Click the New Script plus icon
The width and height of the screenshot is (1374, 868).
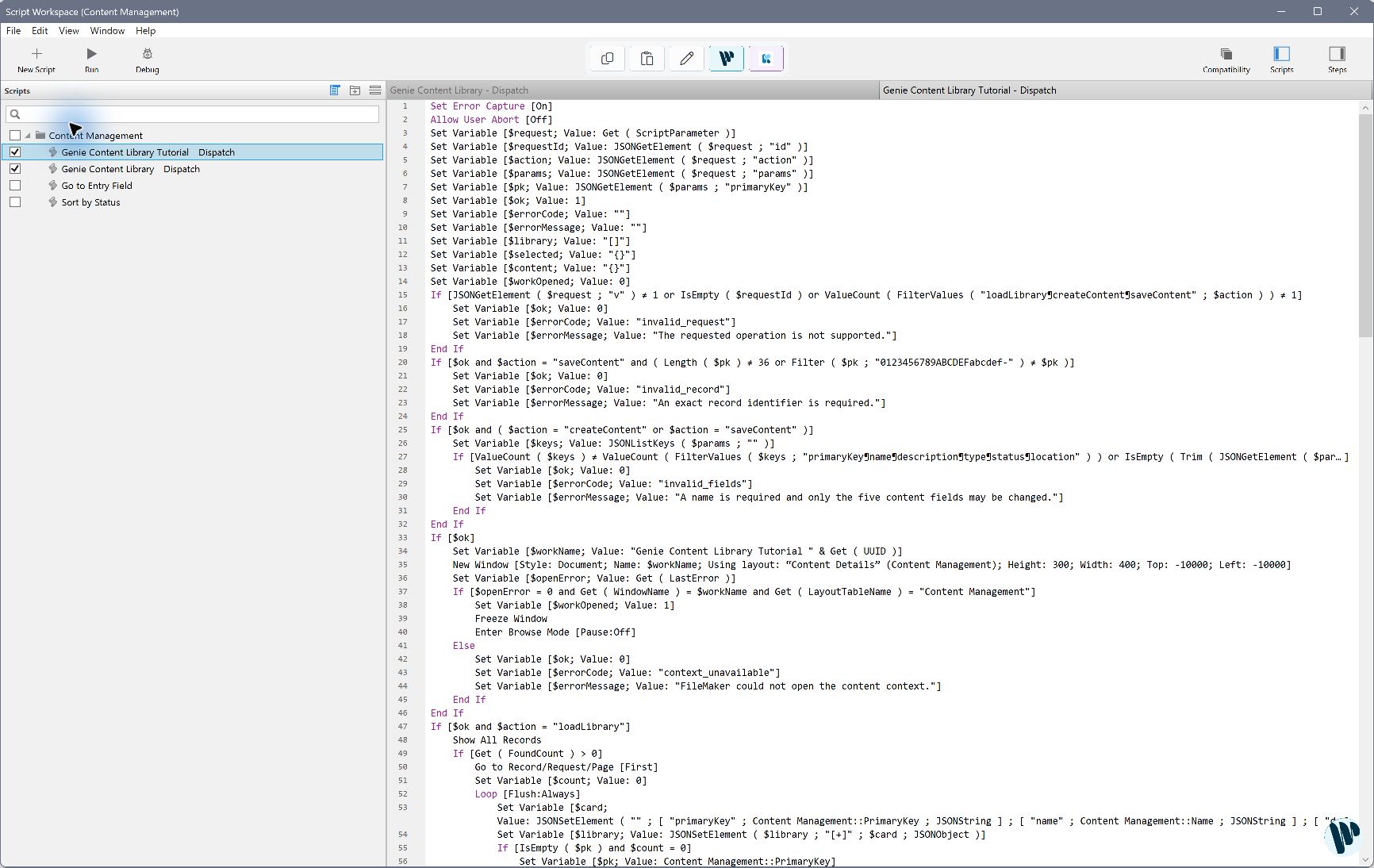click(x=36, y=54)
